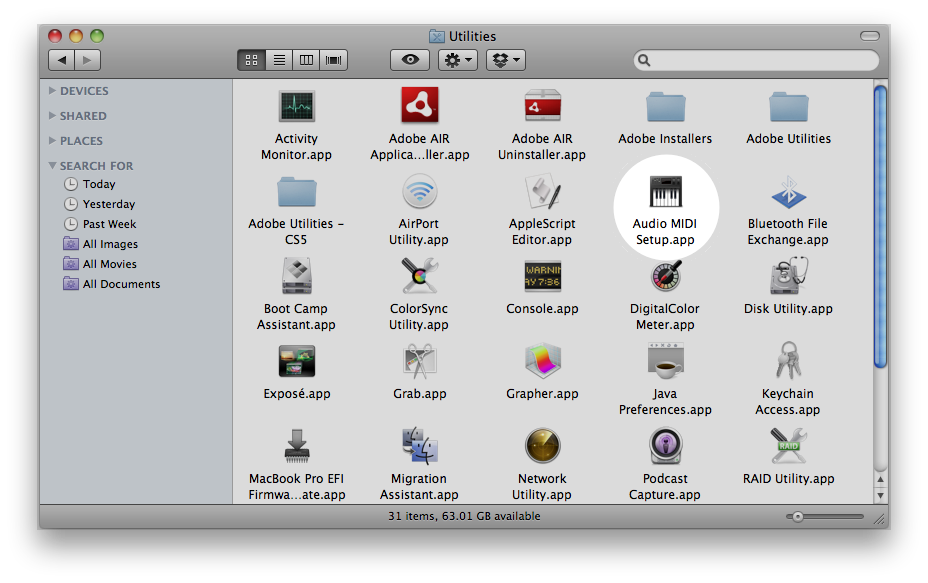This screenshot has height=583, width=928.
Task: Select Java Preferences app icon
Action: click(x=665, y=361)
